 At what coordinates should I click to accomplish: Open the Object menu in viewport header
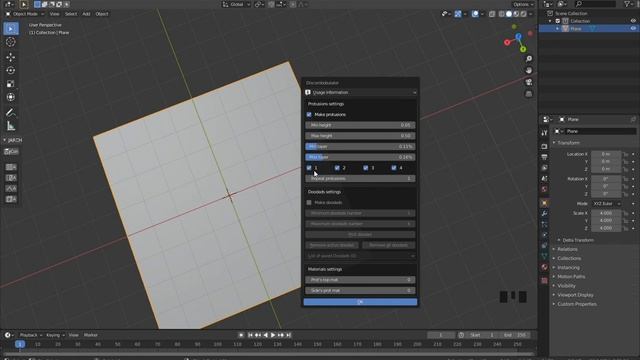point(102,14)
